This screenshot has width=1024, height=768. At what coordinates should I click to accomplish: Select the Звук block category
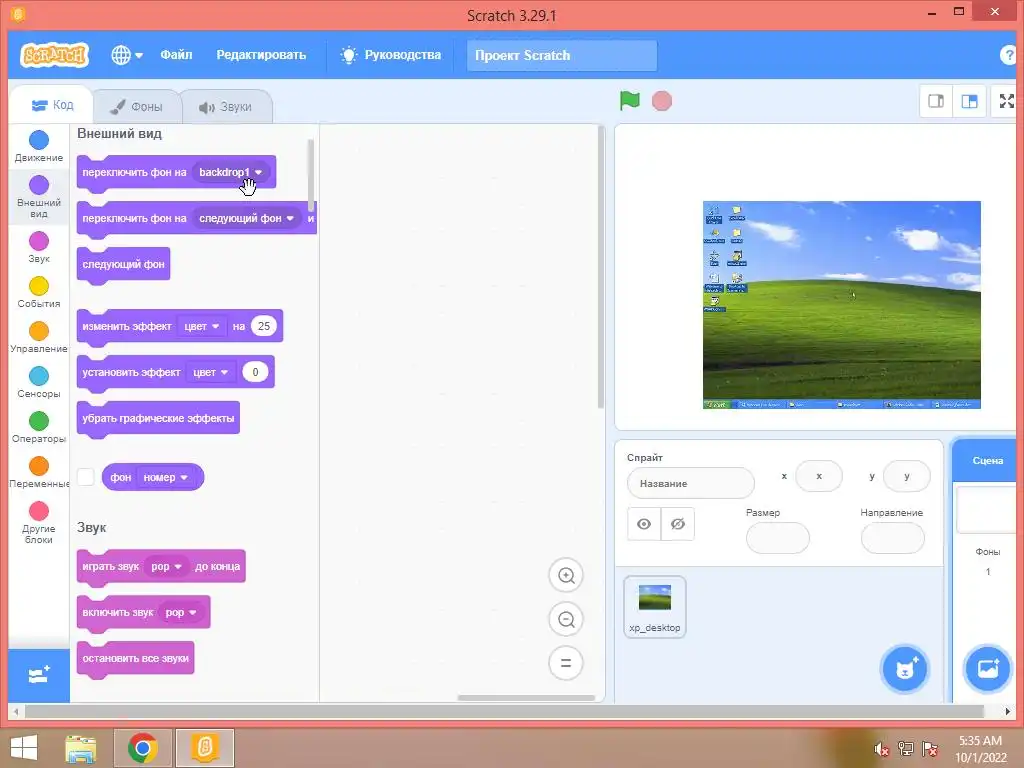click(x=39, y=248)
